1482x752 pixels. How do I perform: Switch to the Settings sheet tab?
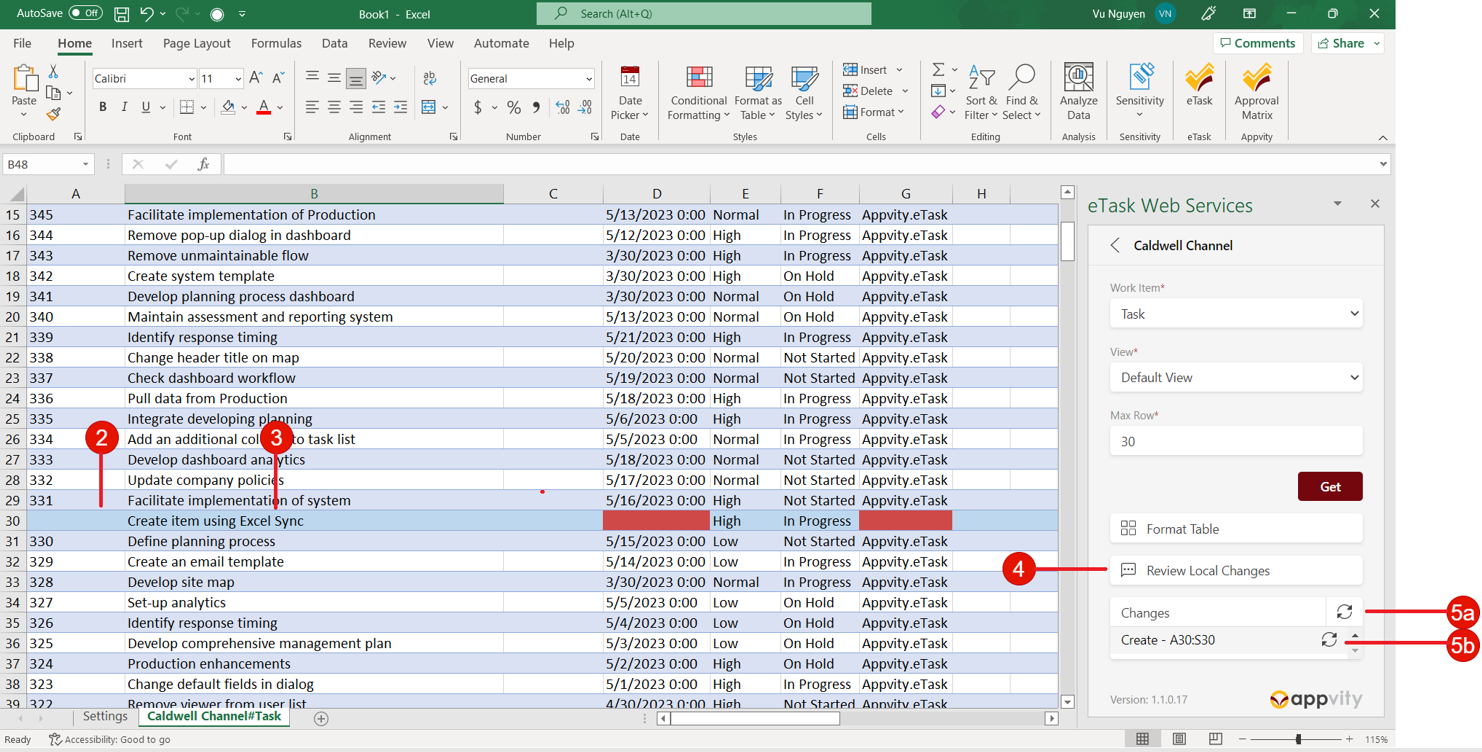coord(105,717)
